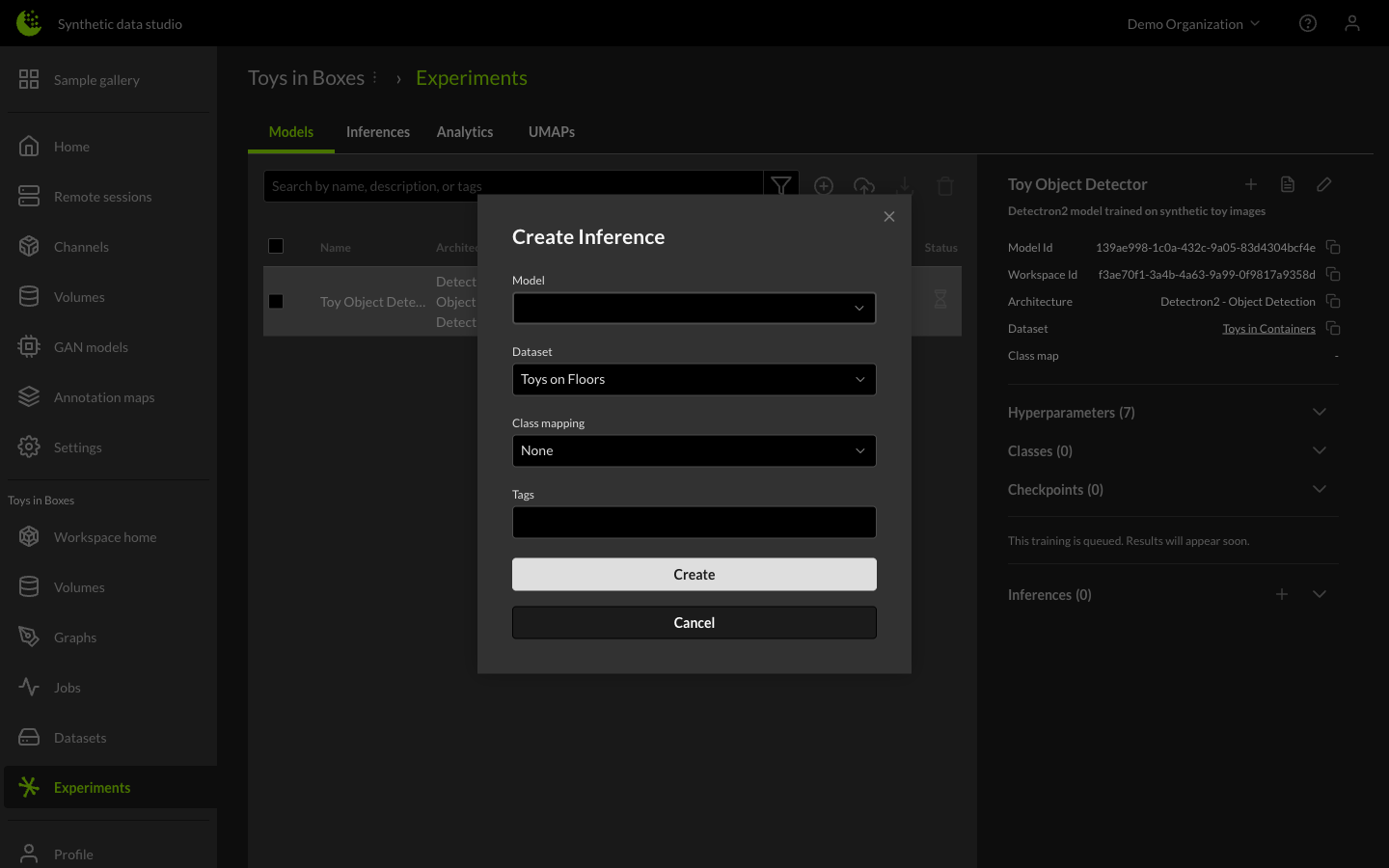Open the document icon beside Toy Object Detector

1288,184
